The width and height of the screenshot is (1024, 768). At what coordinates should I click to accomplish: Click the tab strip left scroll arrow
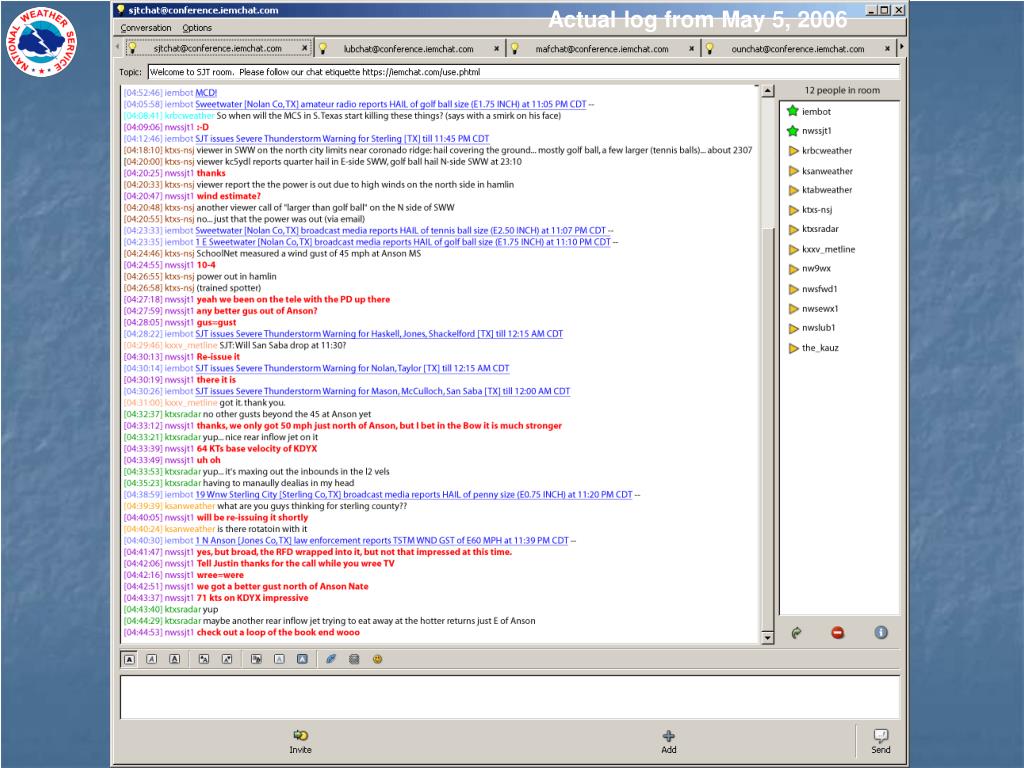click(118, 47)
